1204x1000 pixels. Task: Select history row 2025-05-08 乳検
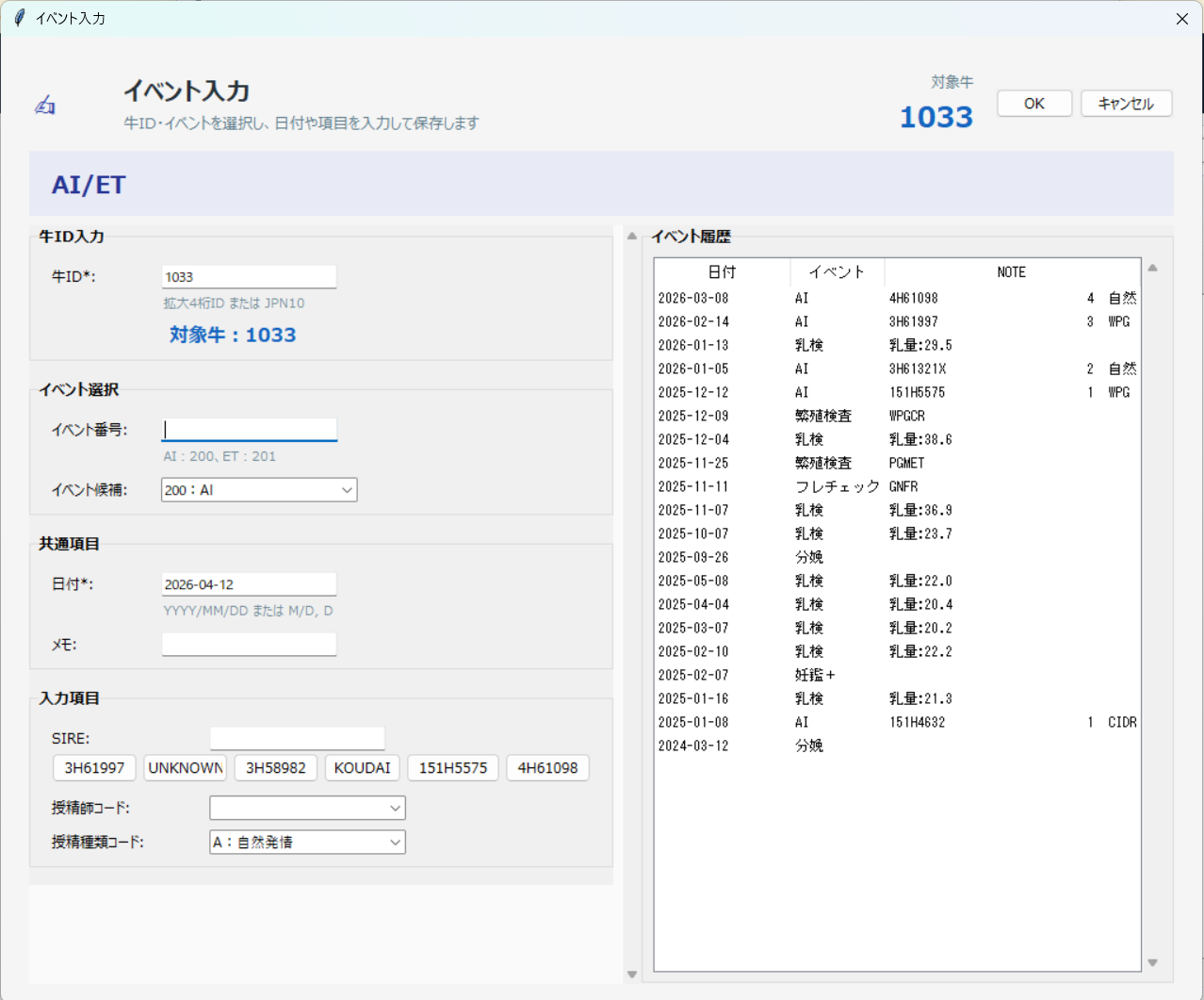click(897, 581)
